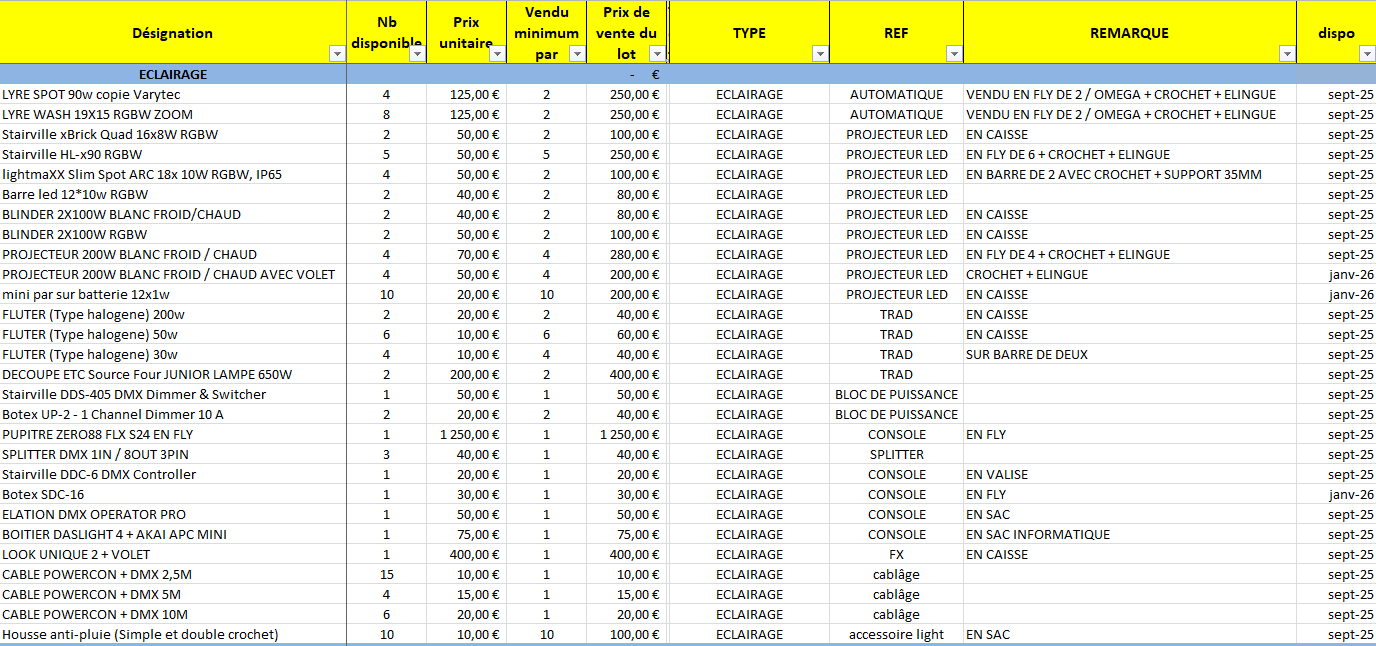Click the 280,00 € lot price cell
1376x646 pixels.
[x=627, y=254]
